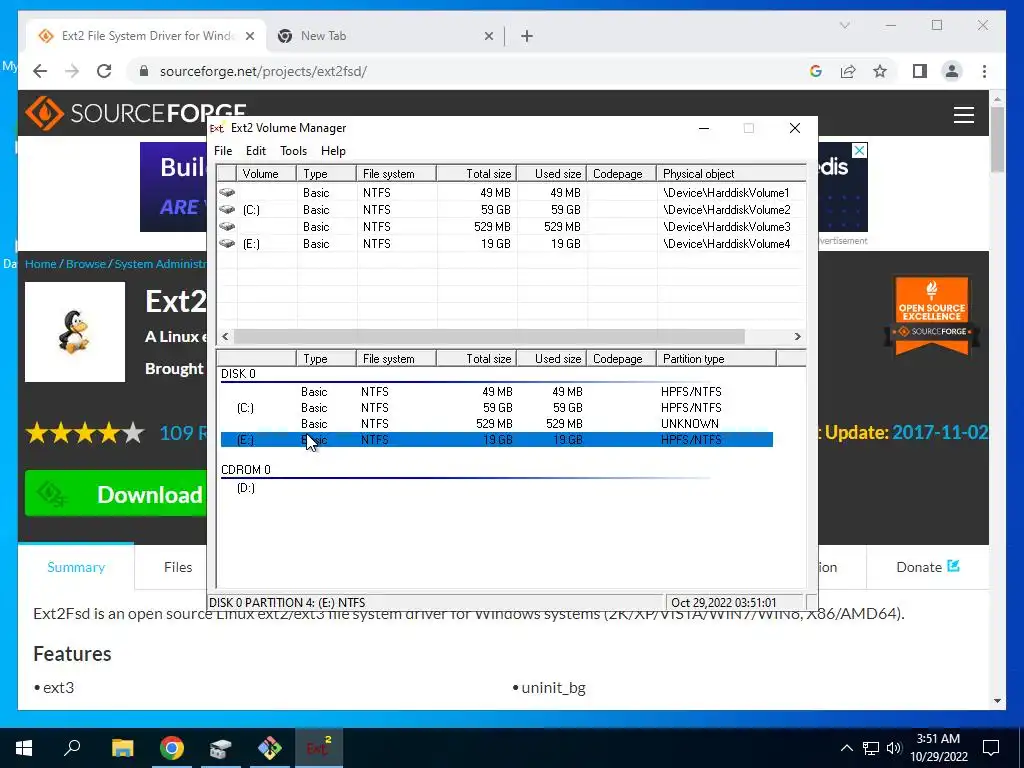
Task: Select the (D:) entry under CDROM 0
Action: (x=246, y=488)
